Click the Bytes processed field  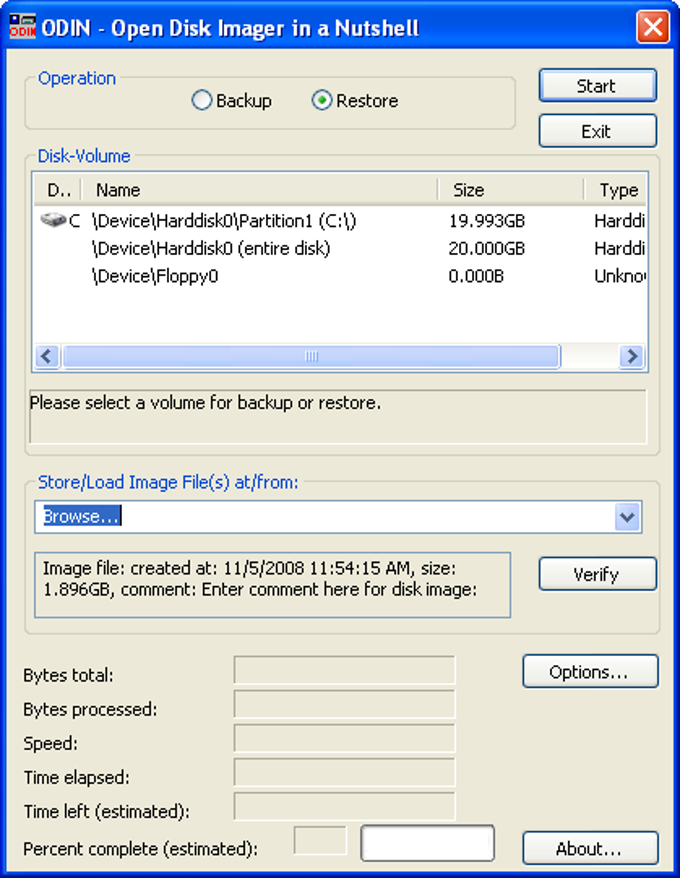tap(344, 704)
